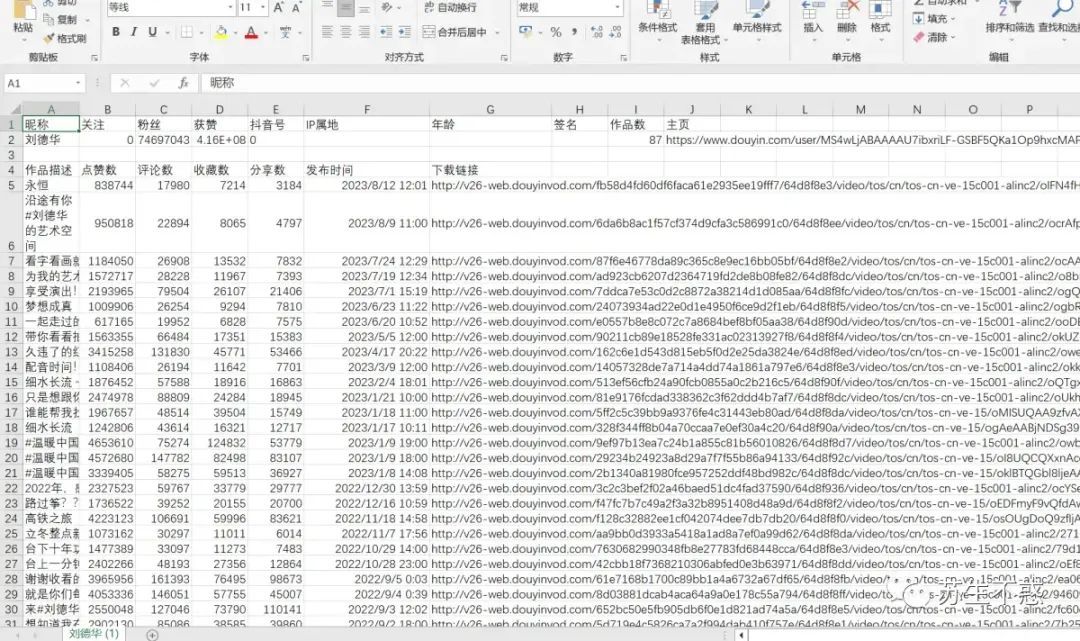1080x641 pixels.
Task: Click the formula bar containing 昵称
Action: pos(641,83)
